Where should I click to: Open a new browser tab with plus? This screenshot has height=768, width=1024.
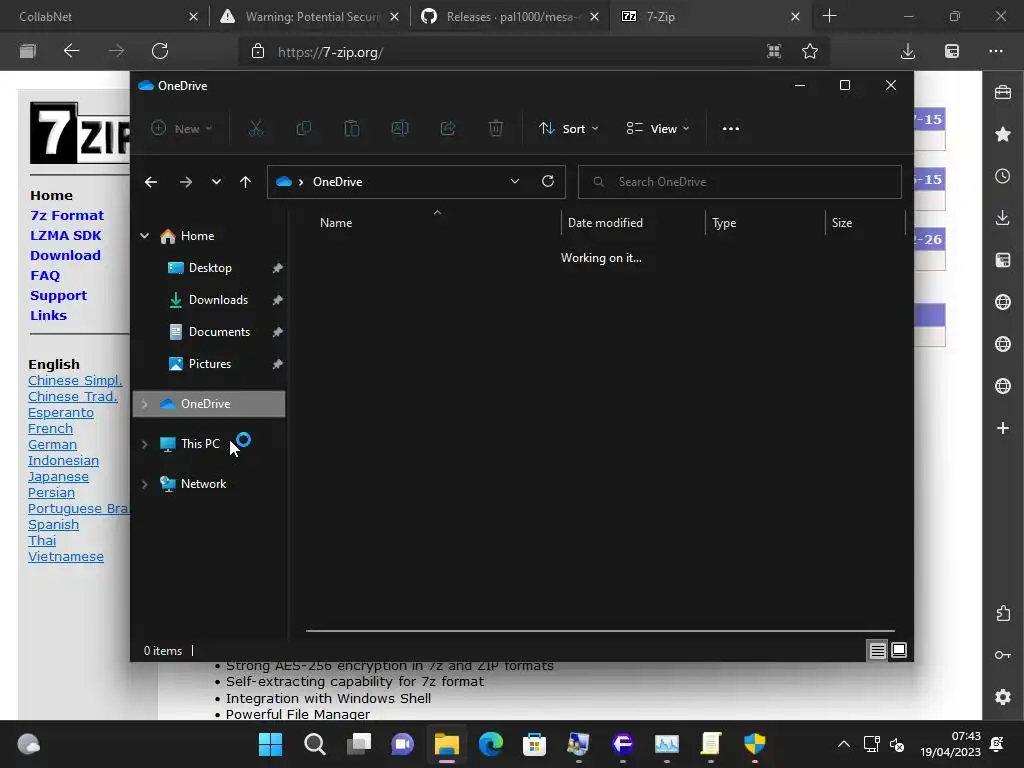[829, 16]
